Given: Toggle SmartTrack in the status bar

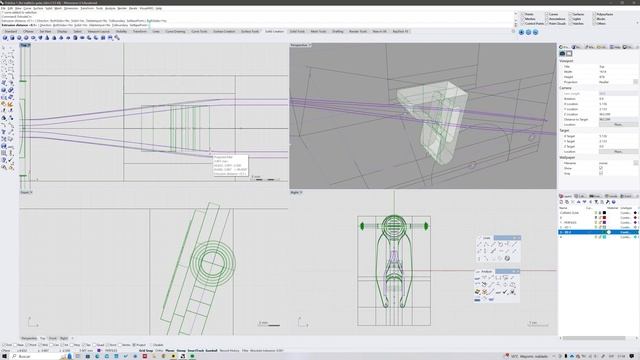Looking at the screenshot, I should pos(196,351).
